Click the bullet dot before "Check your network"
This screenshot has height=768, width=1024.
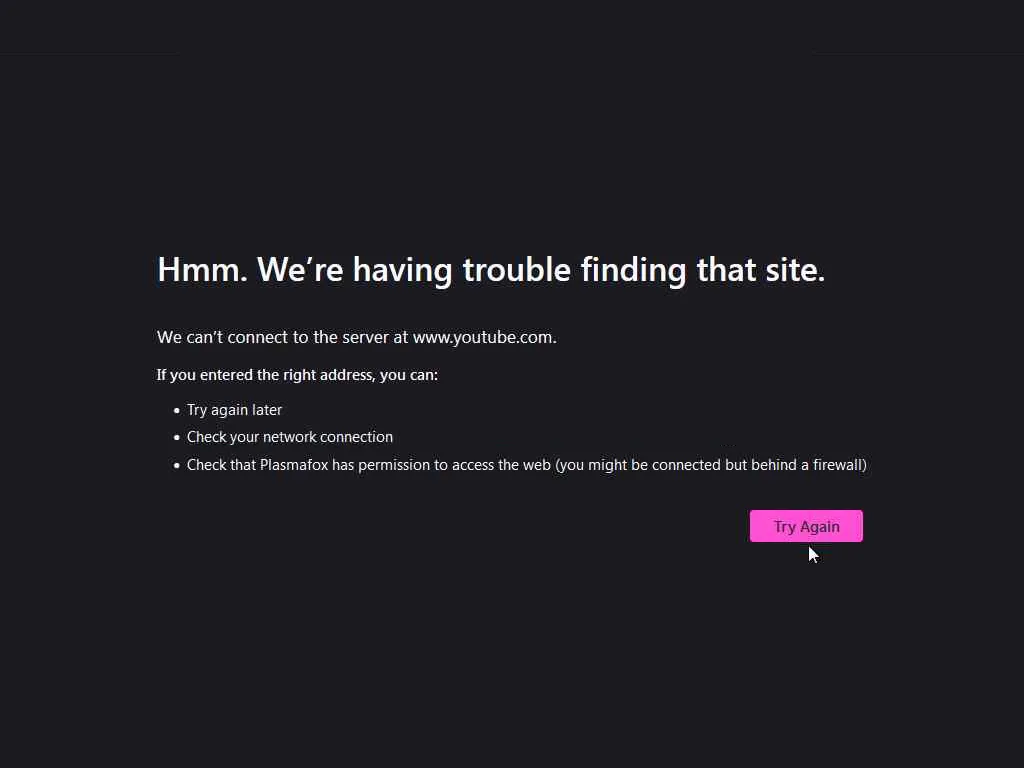point(176,438)
